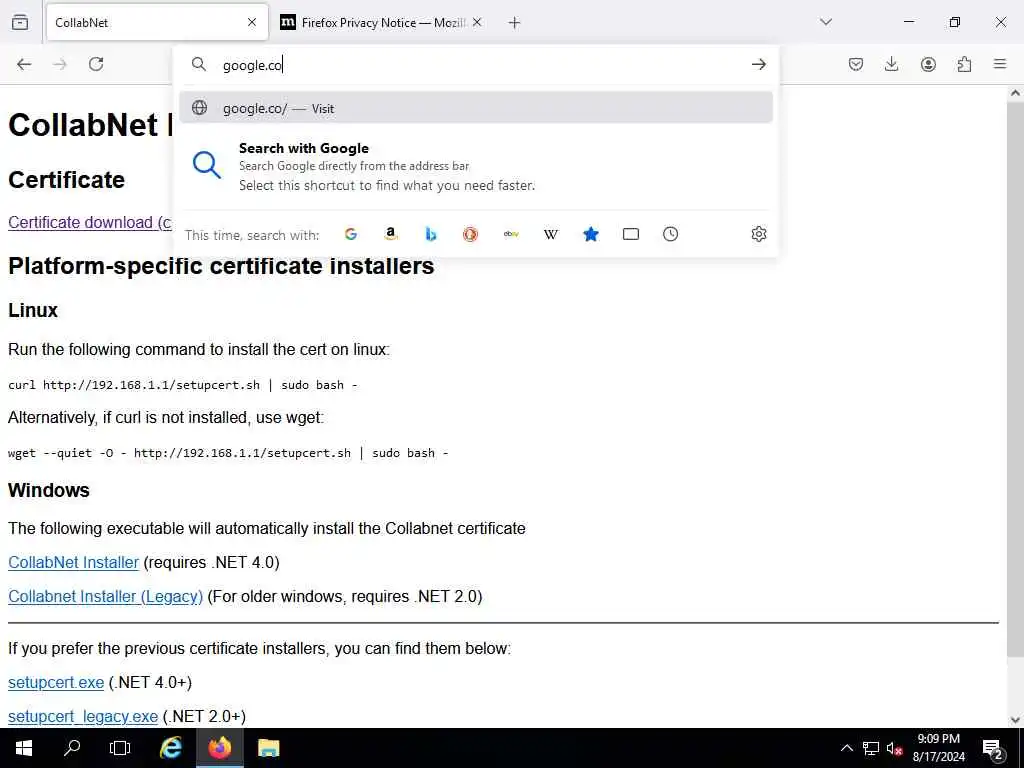Click the Go arrow in the address bar

coord(758,64)
